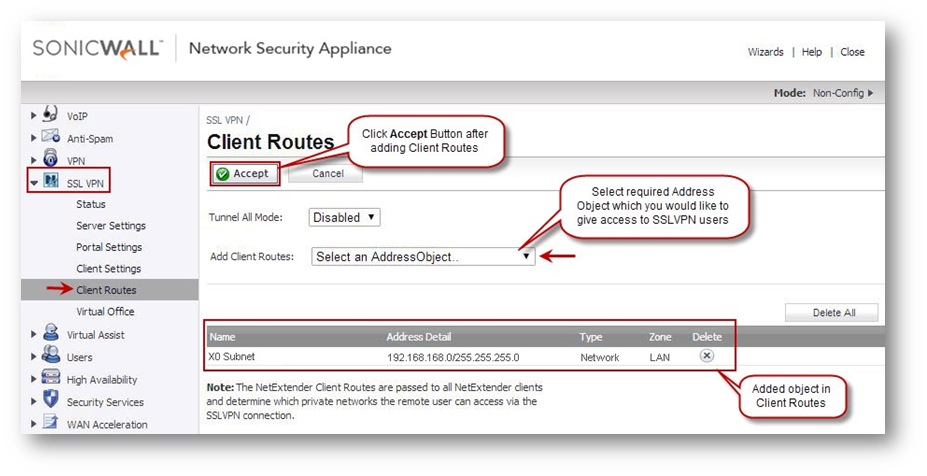The width and height of the screenshot is (927, 476).
Task: Expand the WAN Acceleration menu arrow
Action: coord(34,424)
